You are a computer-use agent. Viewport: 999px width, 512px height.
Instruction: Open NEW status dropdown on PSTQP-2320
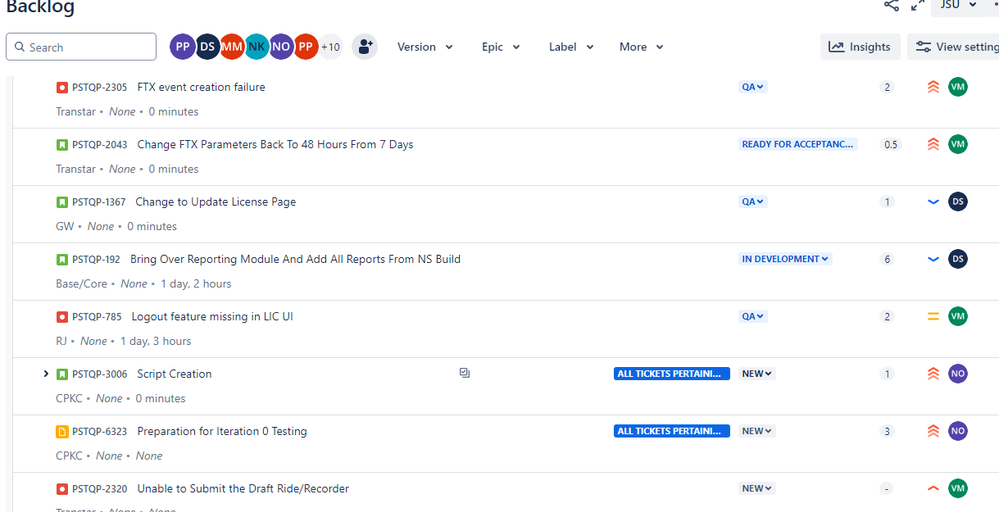(758, 488)
